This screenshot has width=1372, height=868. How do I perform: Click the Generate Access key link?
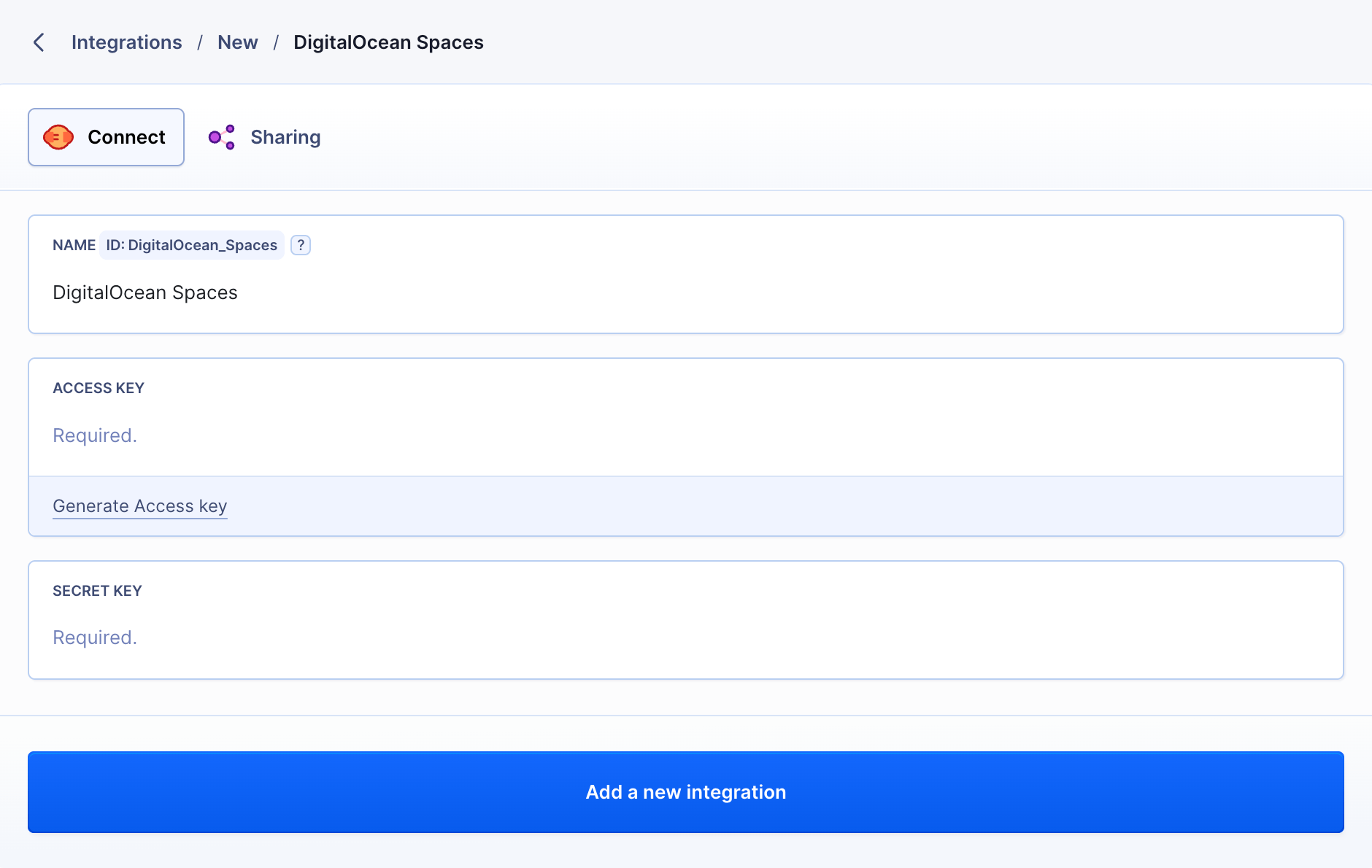click(x=139, y=505)
